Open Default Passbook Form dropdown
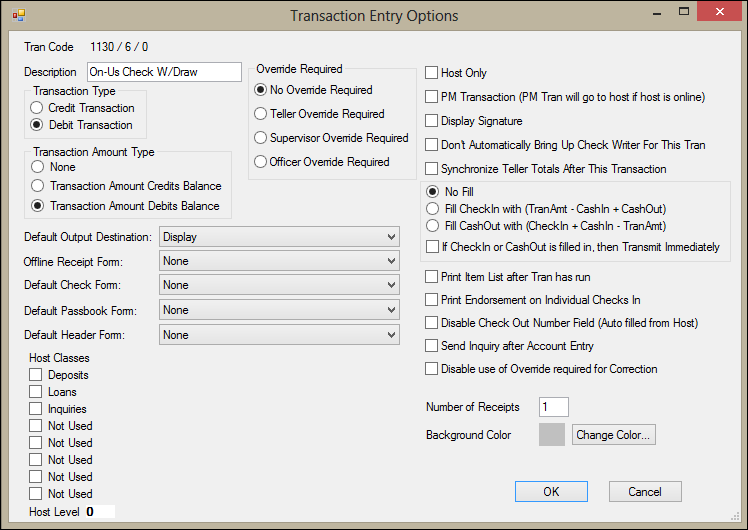Screen dimensions: 748x530 [x=279, y=310]
